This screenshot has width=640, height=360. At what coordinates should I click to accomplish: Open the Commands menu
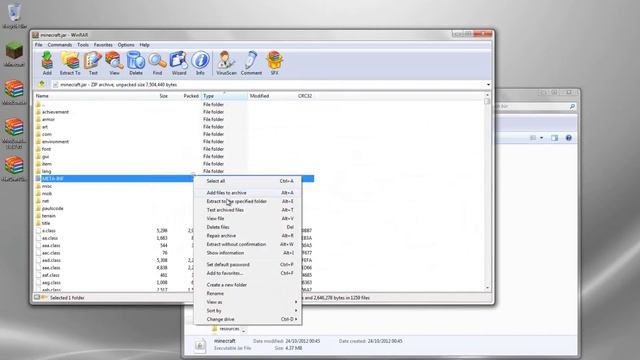point(60,45)
